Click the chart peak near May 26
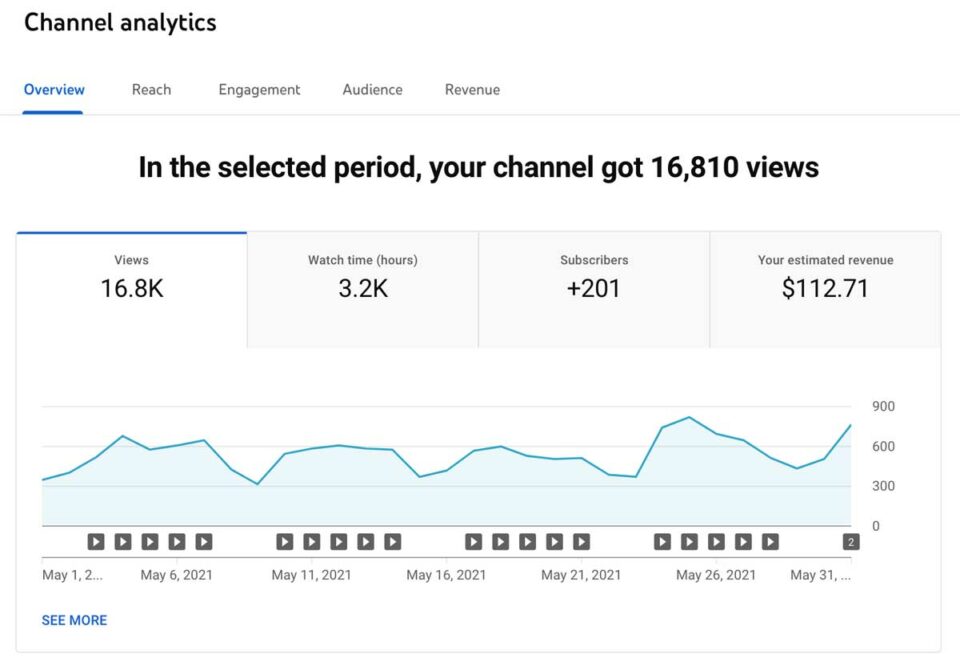This screenshot has width=960, height=670. (688, 418)
